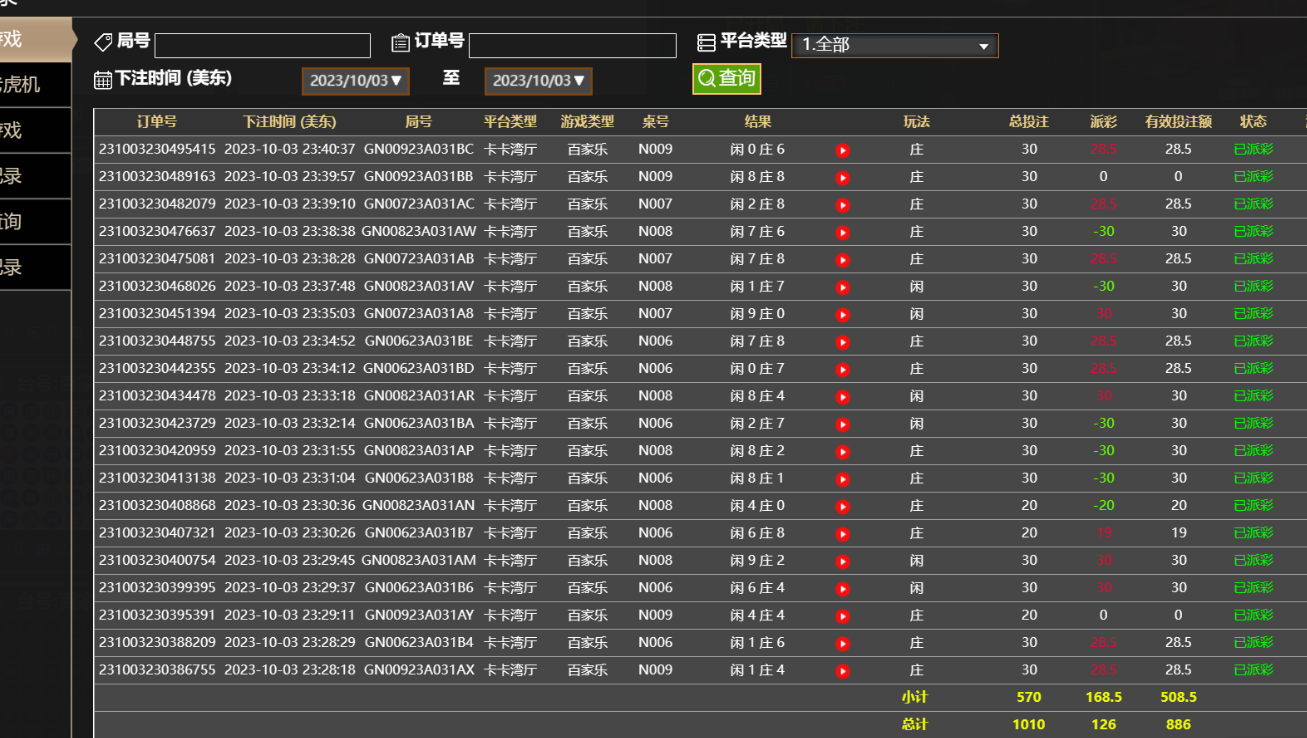The height and width of the screenshot is (738, 1307).
Task: Play video for order 231003230386755
Action: pos(843,671)
